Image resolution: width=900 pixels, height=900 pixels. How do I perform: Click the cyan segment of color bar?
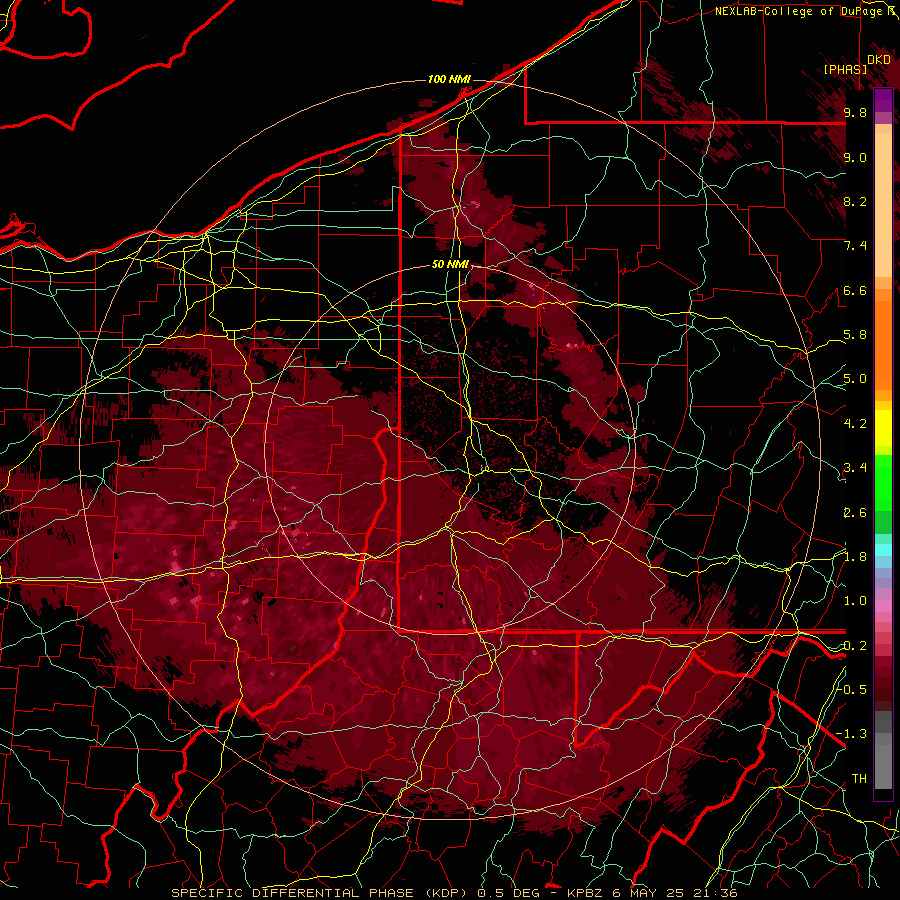(x=883, y=550)
